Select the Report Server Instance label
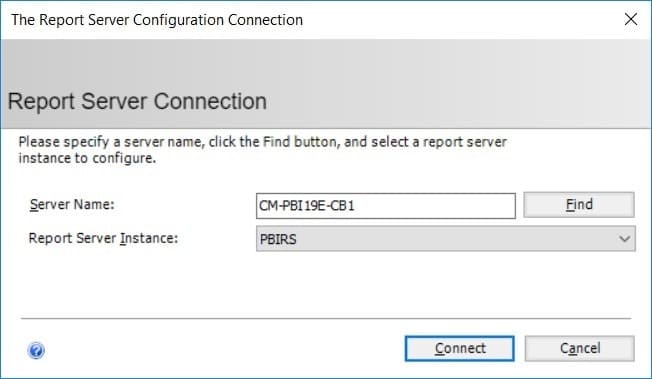Screen dimensions: 652x379 pos(103,238)
